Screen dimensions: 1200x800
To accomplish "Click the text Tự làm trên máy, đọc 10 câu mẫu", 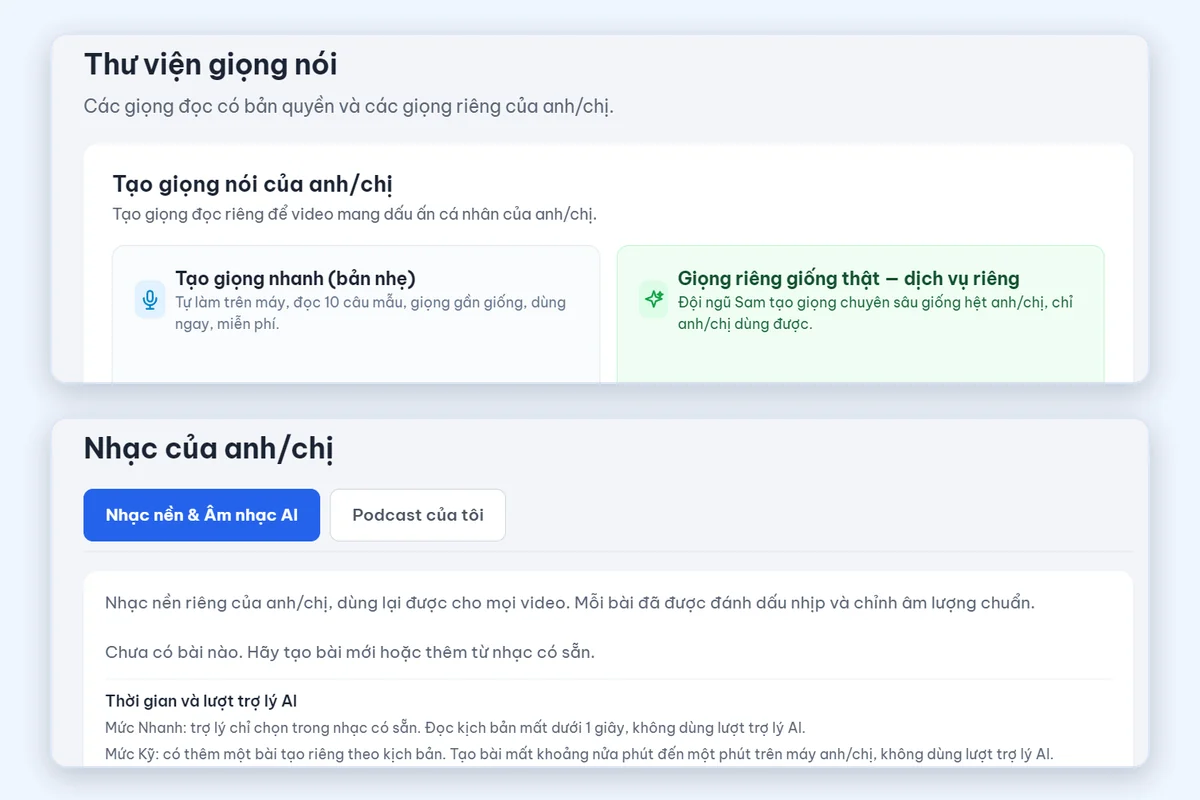I will click(371, 313).
